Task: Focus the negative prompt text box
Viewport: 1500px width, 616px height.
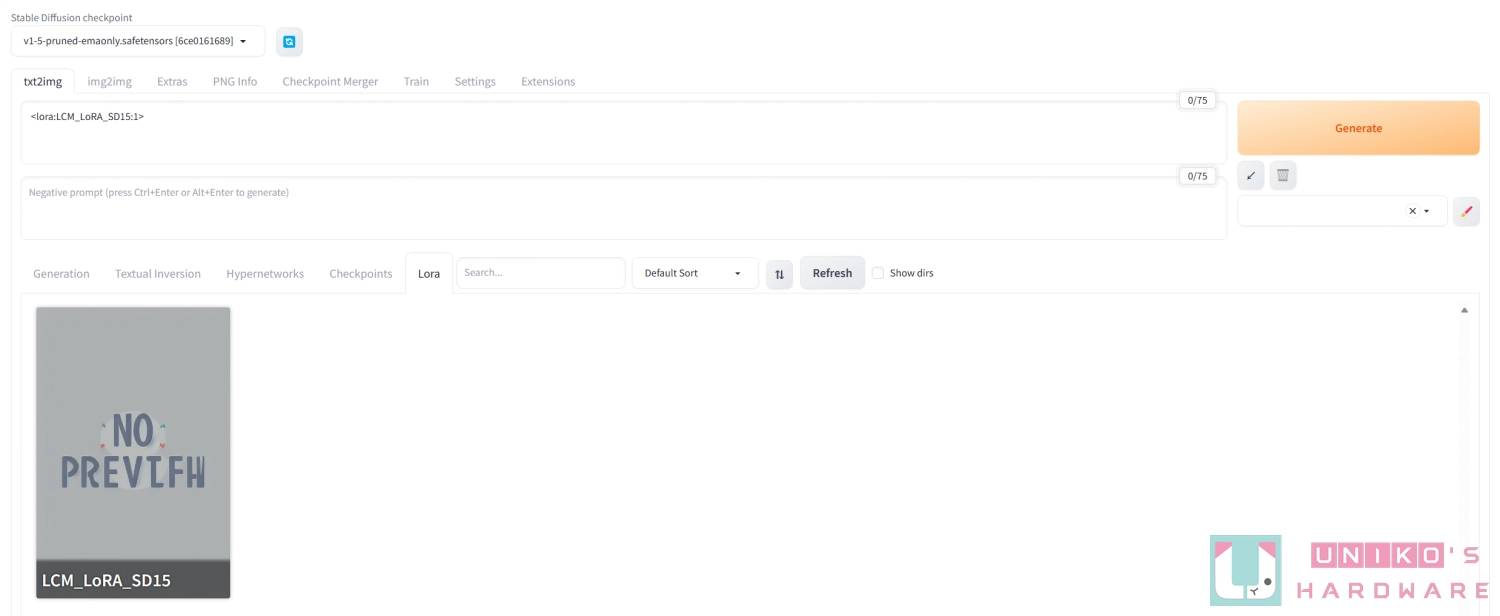Action: (620, 208)
